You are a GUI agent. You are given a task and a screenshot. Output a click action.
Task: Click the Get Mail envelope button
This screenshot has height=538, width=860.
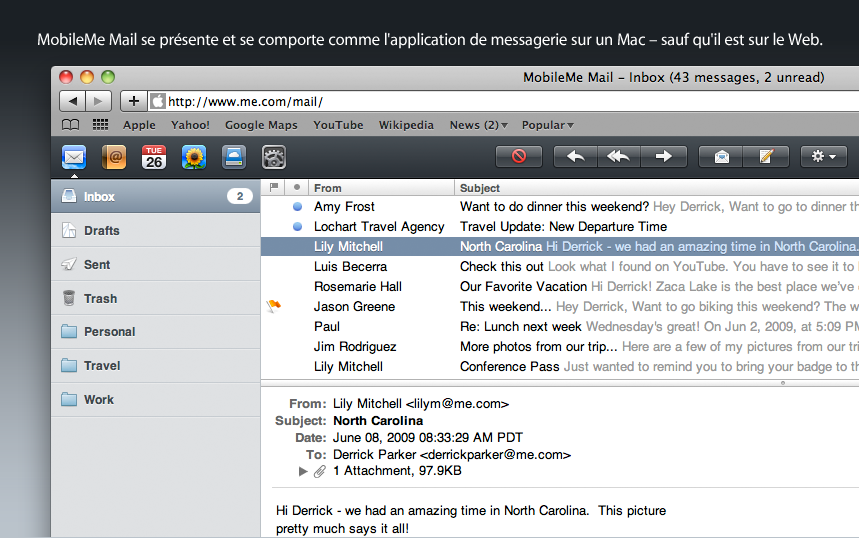click(x=721, y=156)
